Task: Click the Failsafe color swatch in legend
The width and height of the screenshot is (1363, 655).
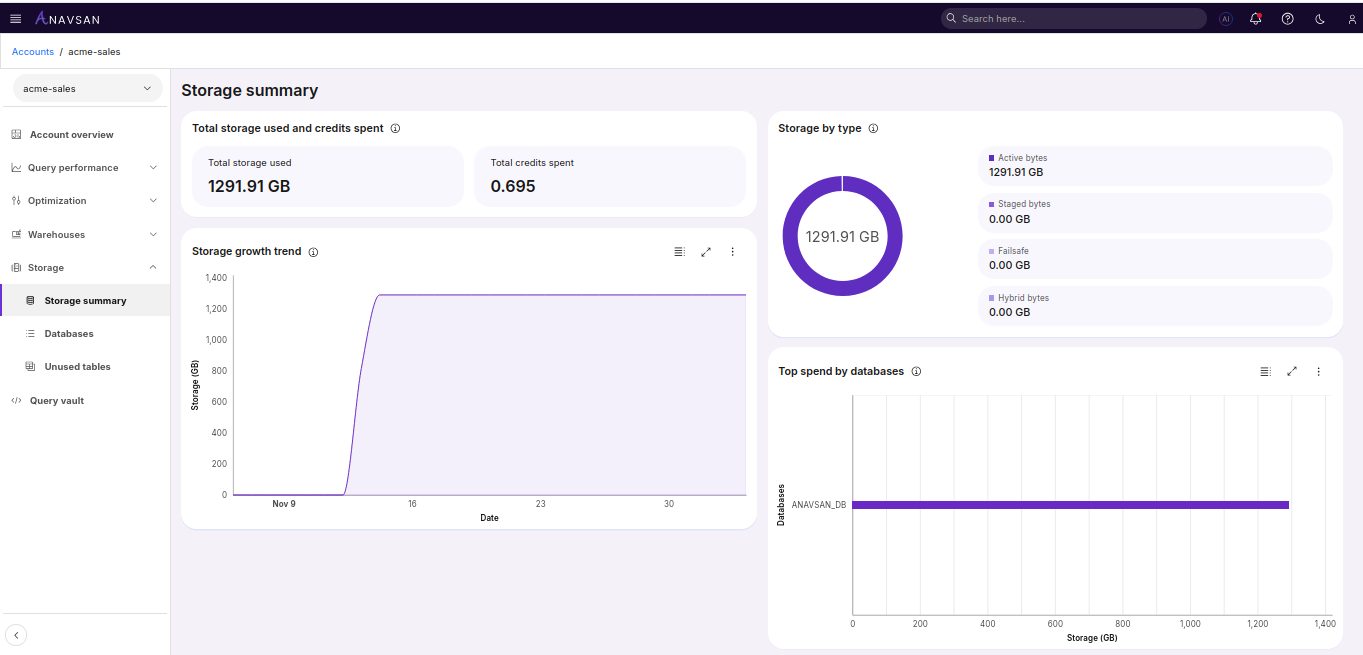Action: coord(991,251)
